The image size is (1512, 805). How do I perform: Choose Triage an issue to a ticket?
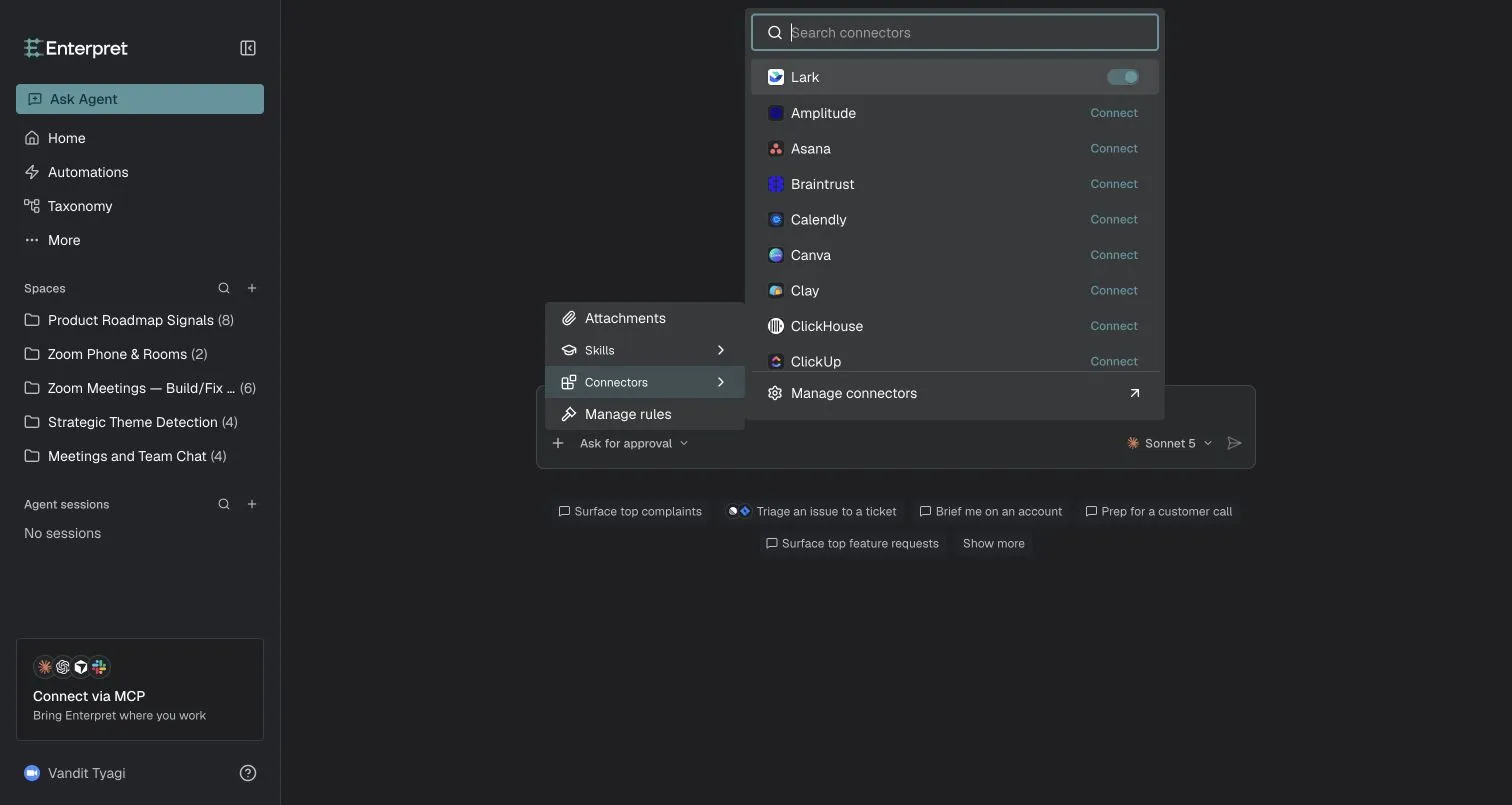pos(812,511)
